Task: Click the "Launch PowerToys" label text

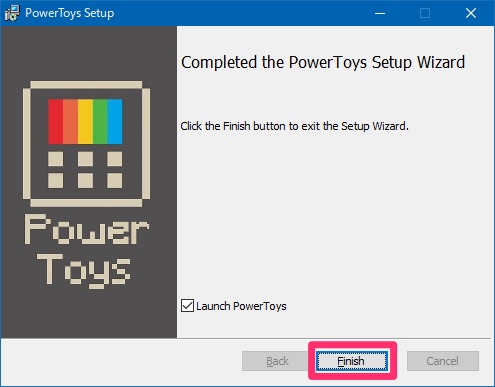Action: coord(241,306)
